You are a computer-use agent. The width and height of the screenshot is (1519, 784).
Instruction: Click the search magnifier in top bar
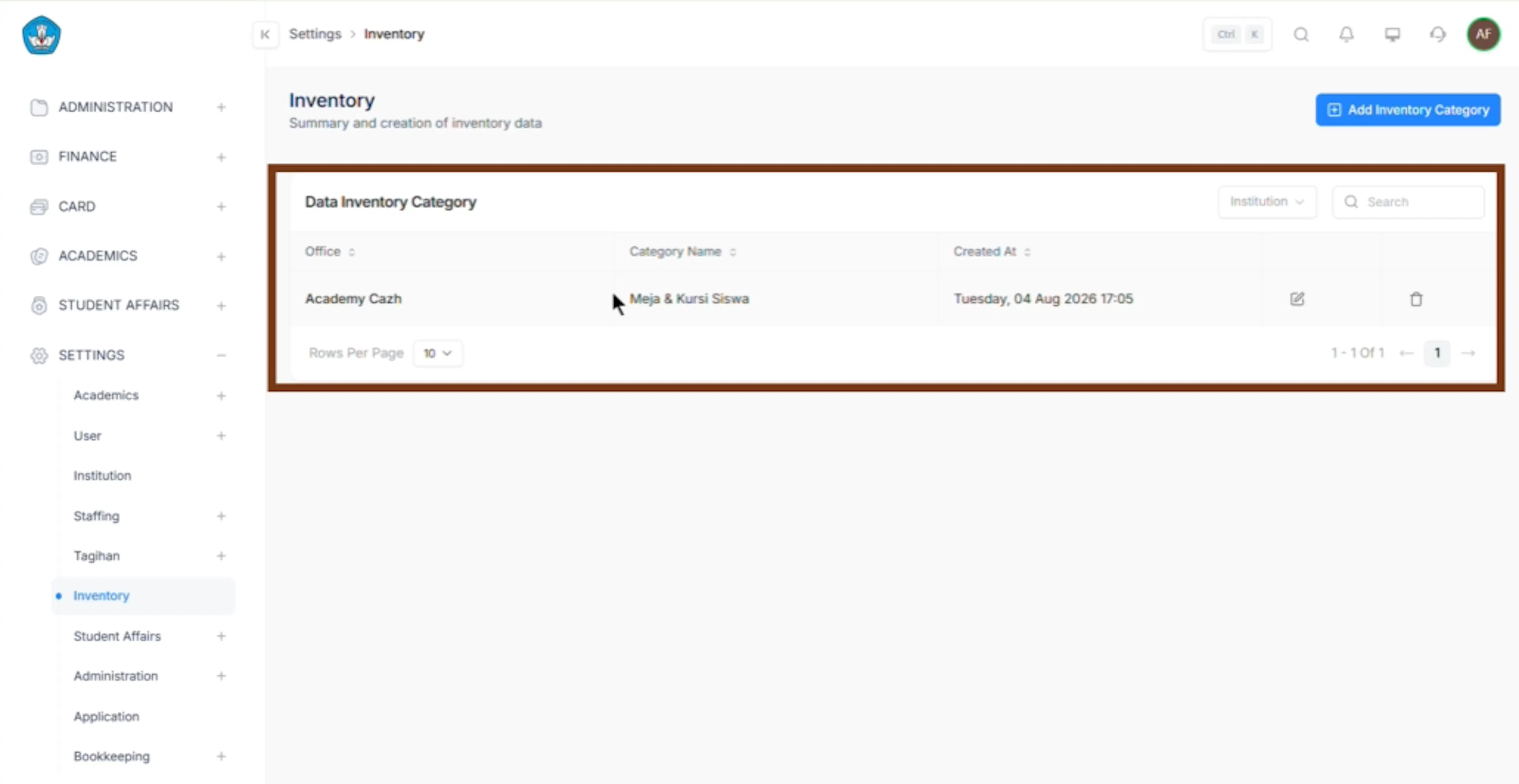pos(1301,34)
